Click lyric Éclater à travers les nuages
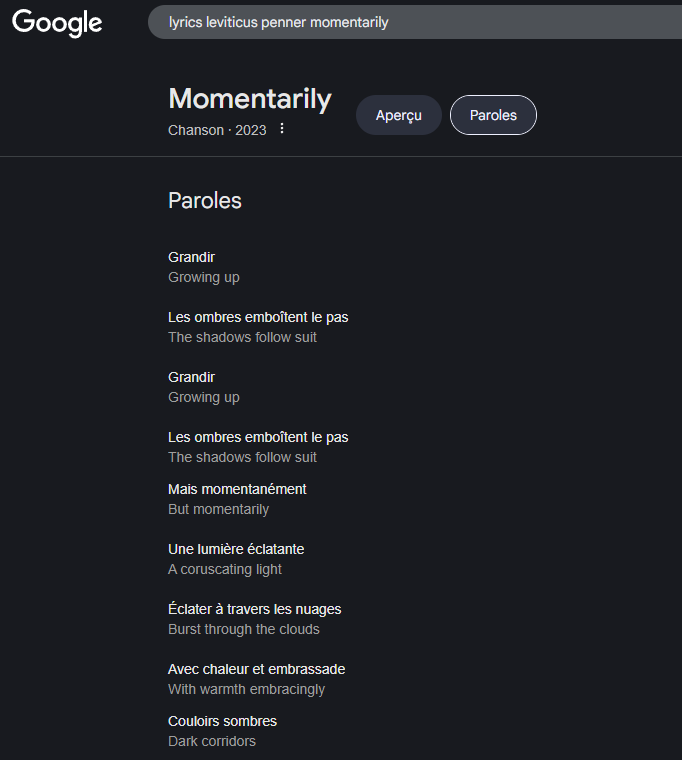Image resolution: width=682 pixels, height=760 pixels. point(254,609)
